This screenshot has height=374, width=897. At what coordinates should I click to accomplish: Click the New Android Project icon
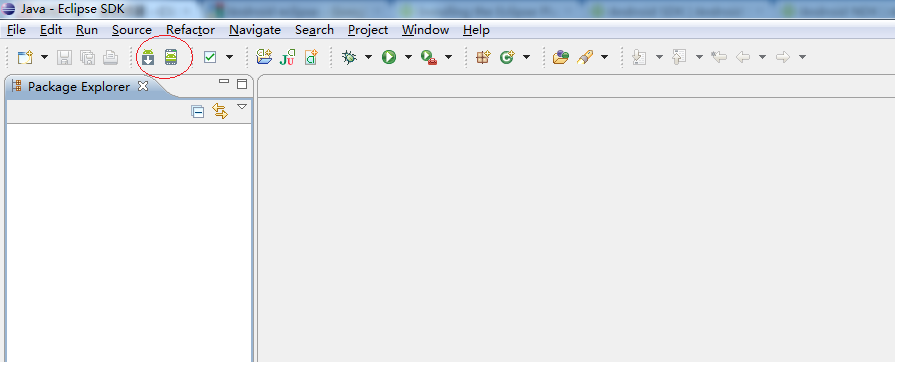tap(264, 57)
